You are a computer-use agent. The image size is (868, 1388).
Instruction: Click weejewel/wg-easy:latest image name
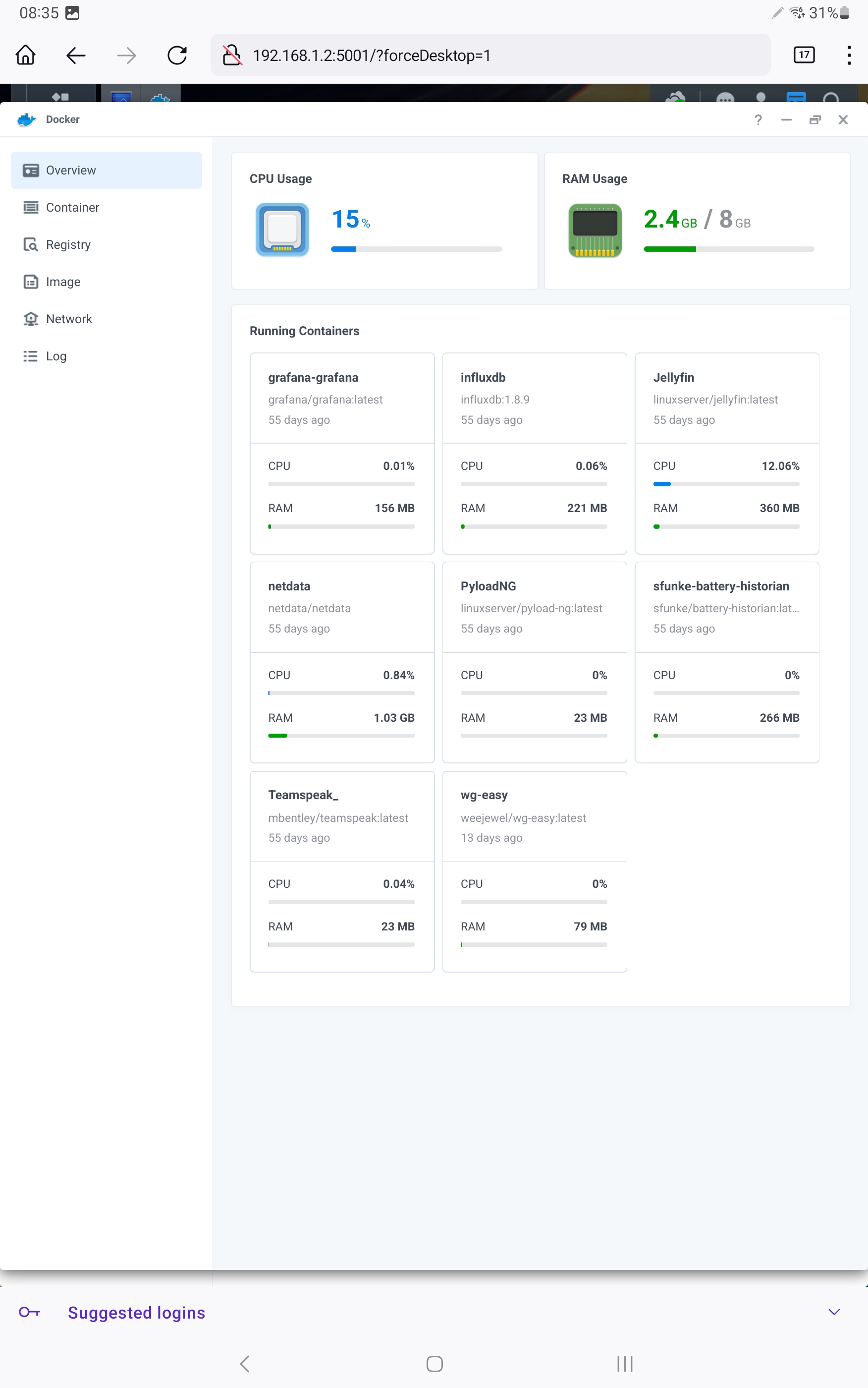click(x=523, y=818)
